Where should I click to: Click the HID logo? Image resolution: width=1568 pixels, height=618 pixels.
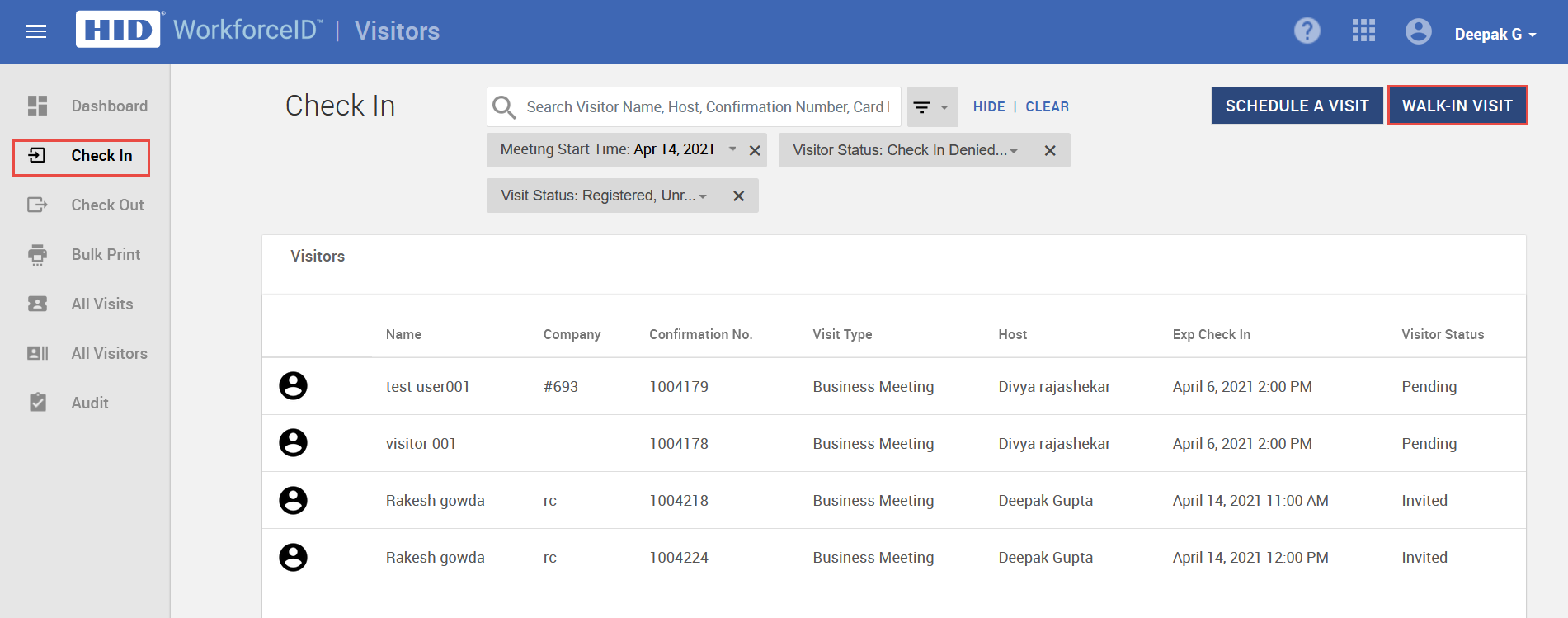119,30
